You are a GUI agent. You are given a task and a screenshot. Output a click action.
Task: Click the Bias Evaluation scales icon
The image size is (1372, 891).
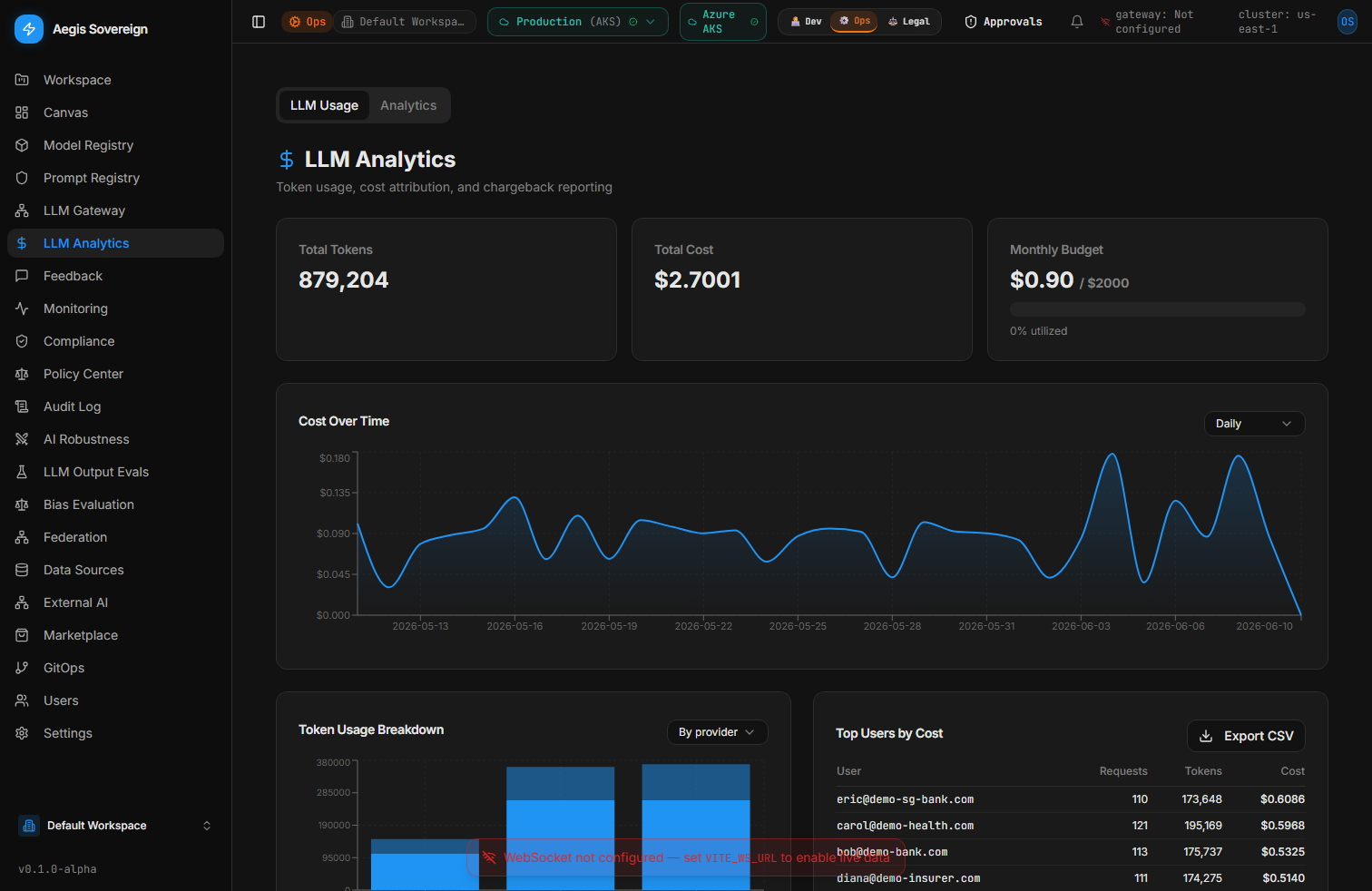click(22, 504)
